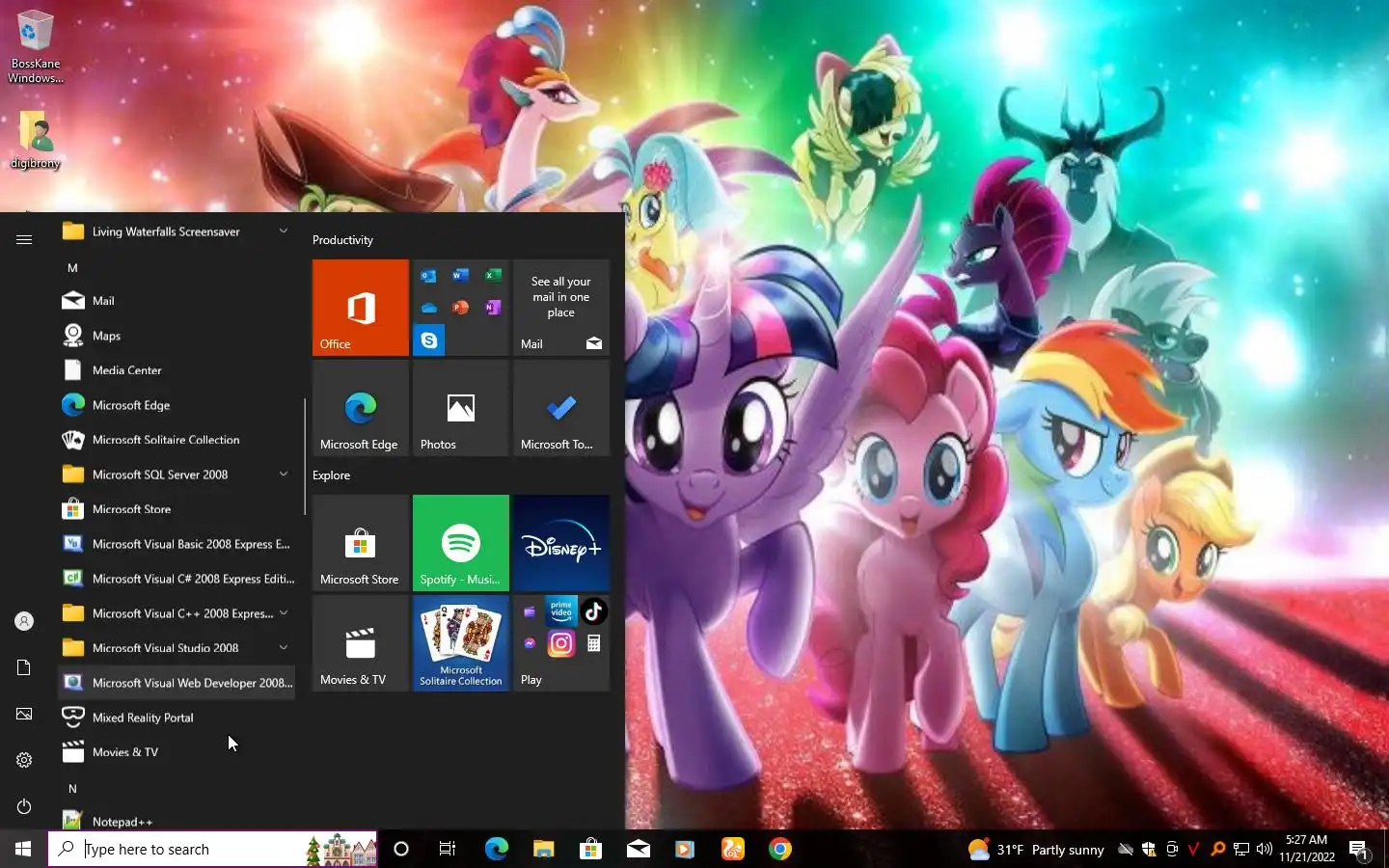Click the N letter header in app list
Image resolution: width=1389 pixels, height=868 pixels.
coord(72,789)
